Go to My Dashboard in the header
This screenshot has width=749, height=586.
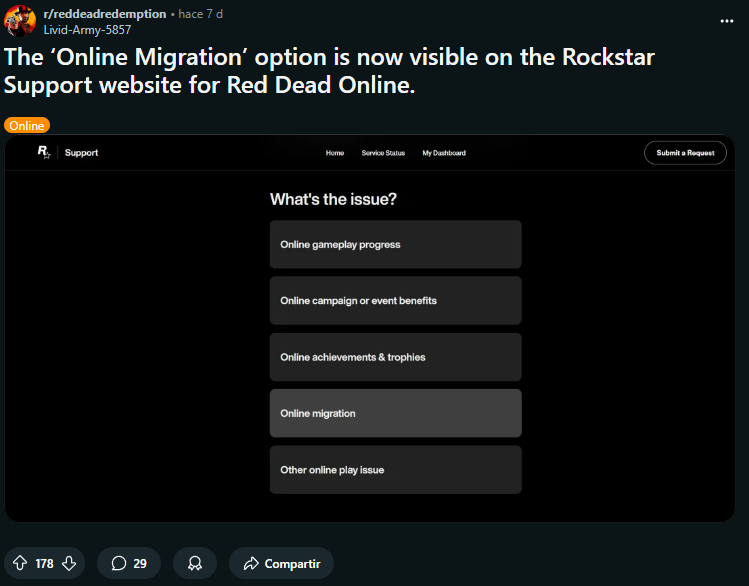pyautogui.click(x=444, y=153)
